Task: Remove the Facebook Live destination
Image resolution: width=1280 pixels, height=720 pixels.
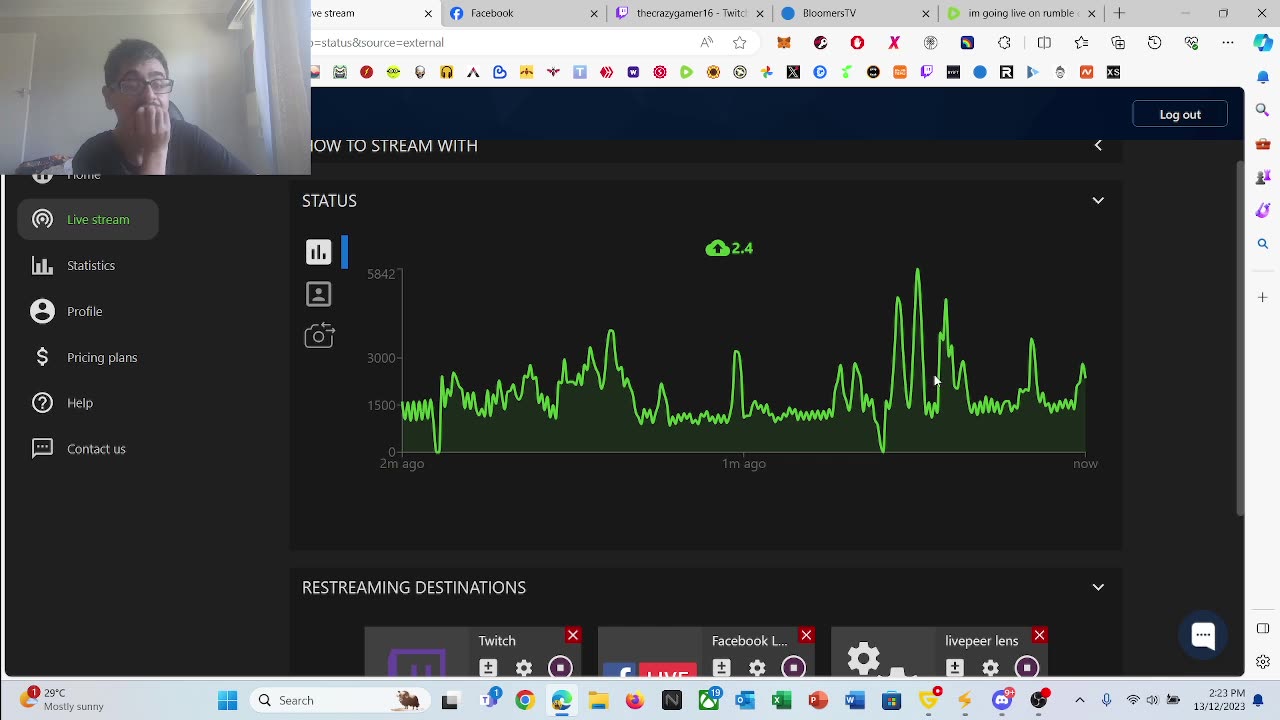Action: [x=806, y=635]
